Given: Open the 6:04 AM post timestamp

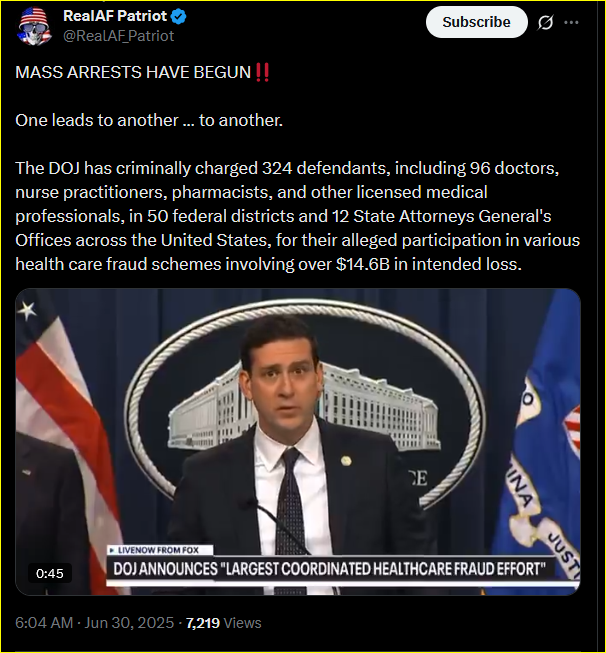Looking at the screenshot, I should coord(44,623).
